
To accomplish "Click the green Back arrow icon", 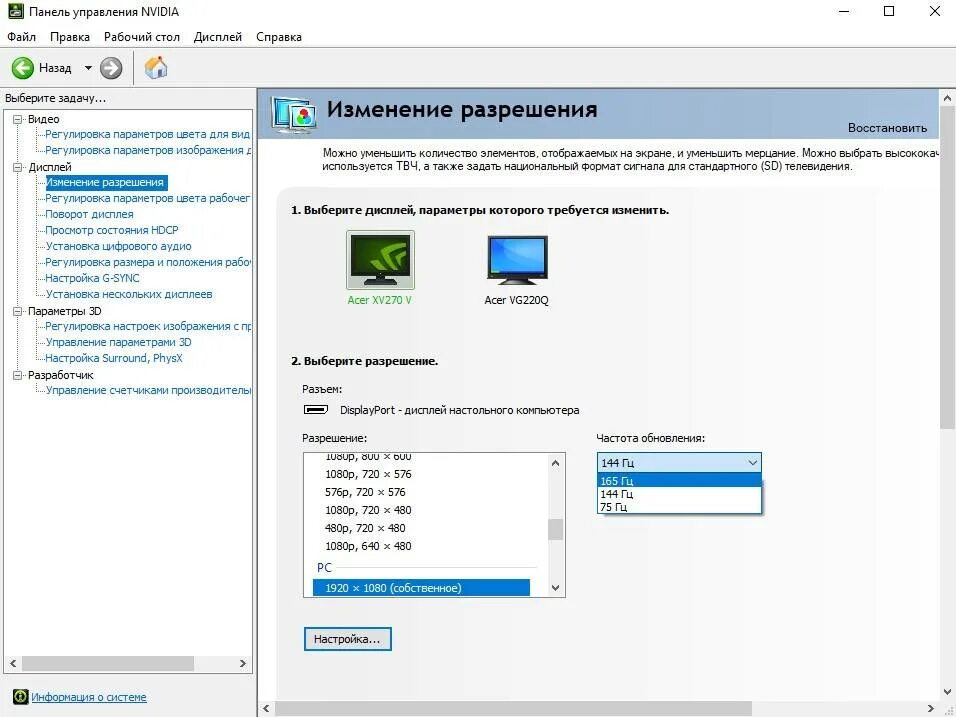I will point(23,68).
